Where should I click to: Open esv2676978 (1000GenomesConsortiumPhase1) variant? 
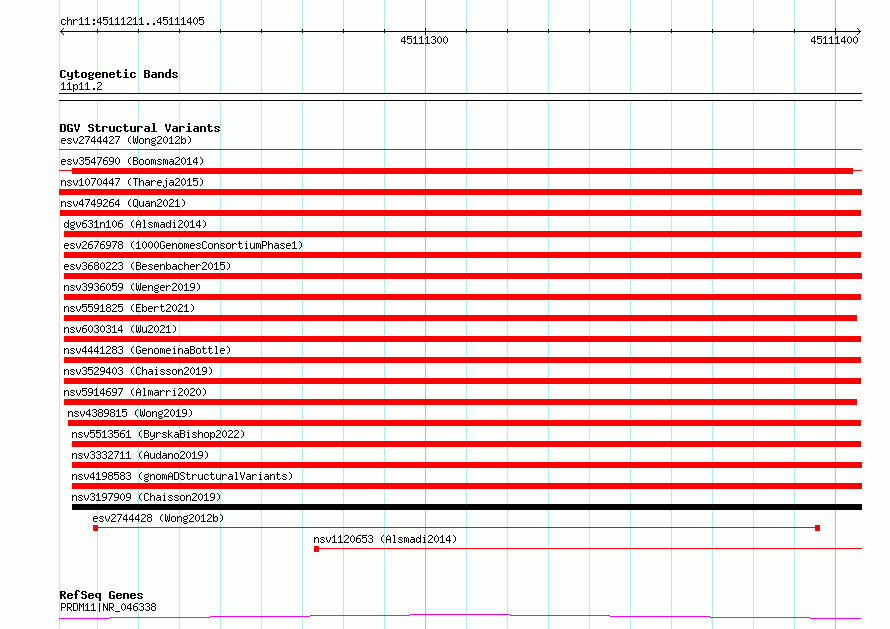coord(183,245)
